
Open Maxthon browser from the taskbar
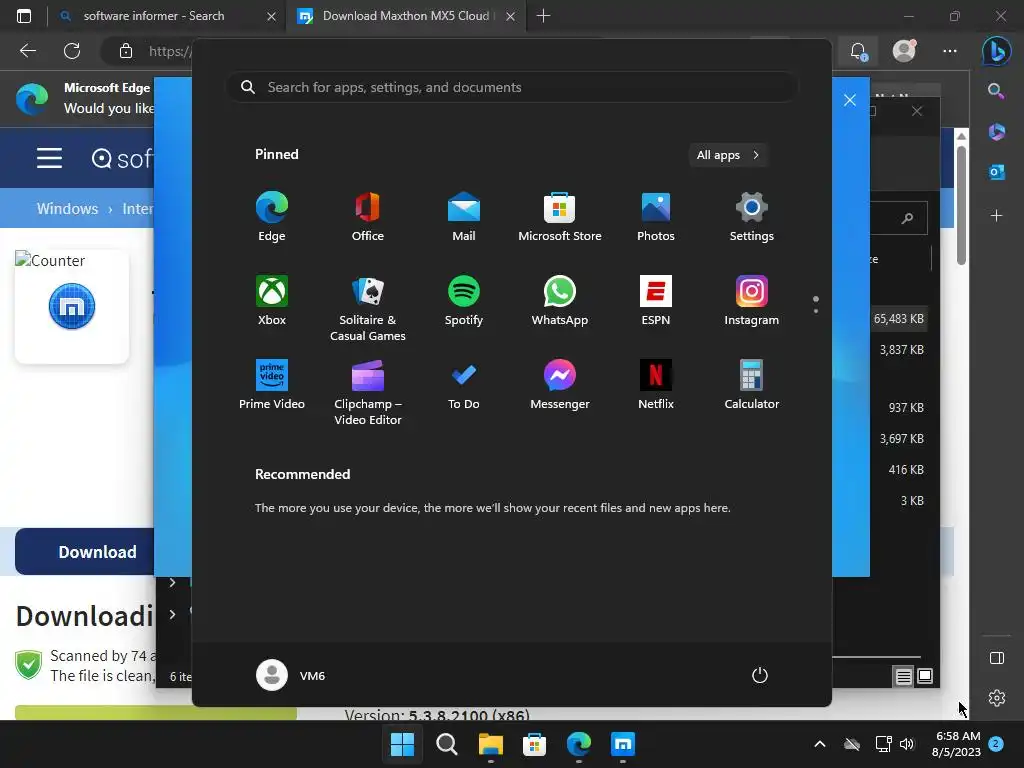tap(623, 744)
